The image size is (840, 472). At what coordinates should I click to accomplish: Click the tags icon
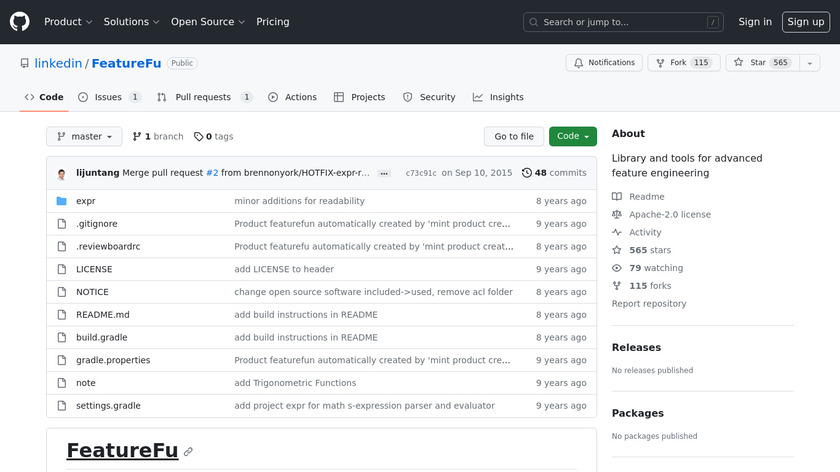198,137
